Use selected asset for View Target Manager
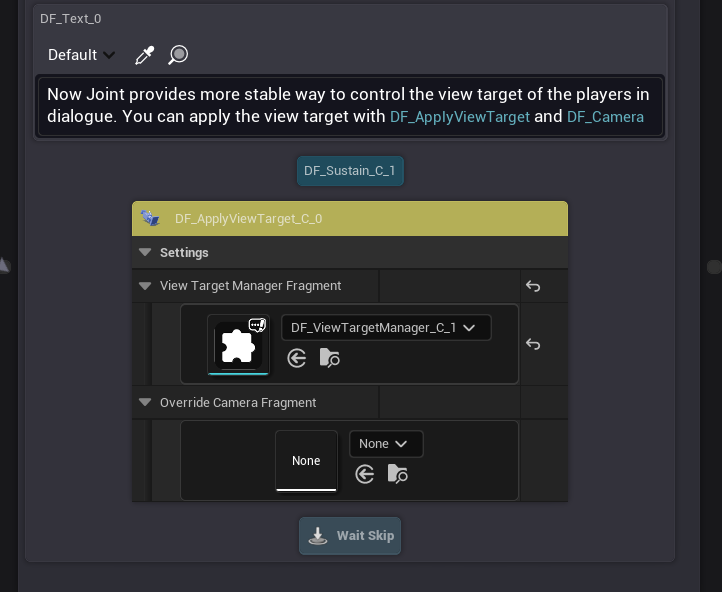This screenshot has height=592, width=722. tap(297, 358)
